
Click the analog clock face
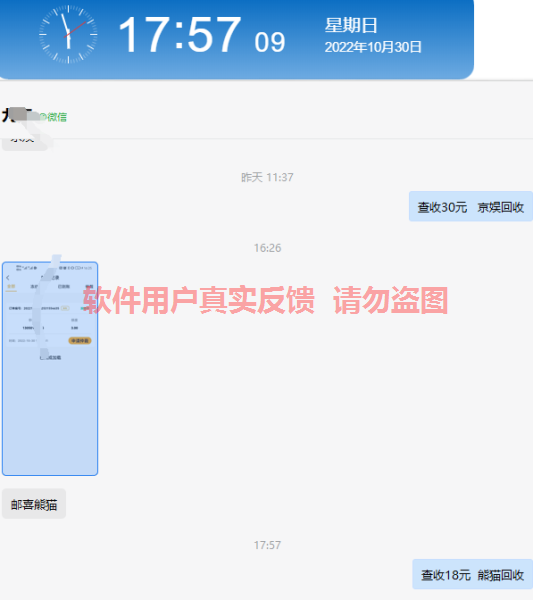[68, 34]
